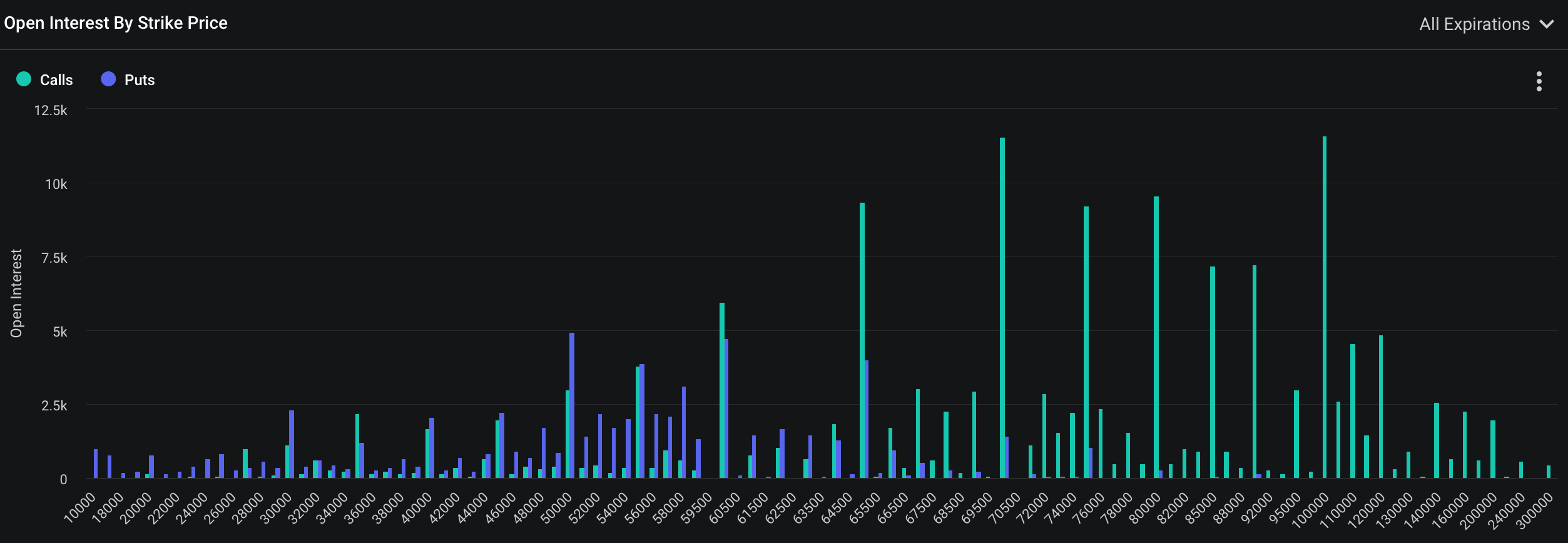
Task: Click the green Calls legend color dot
Action: (24, 79)
